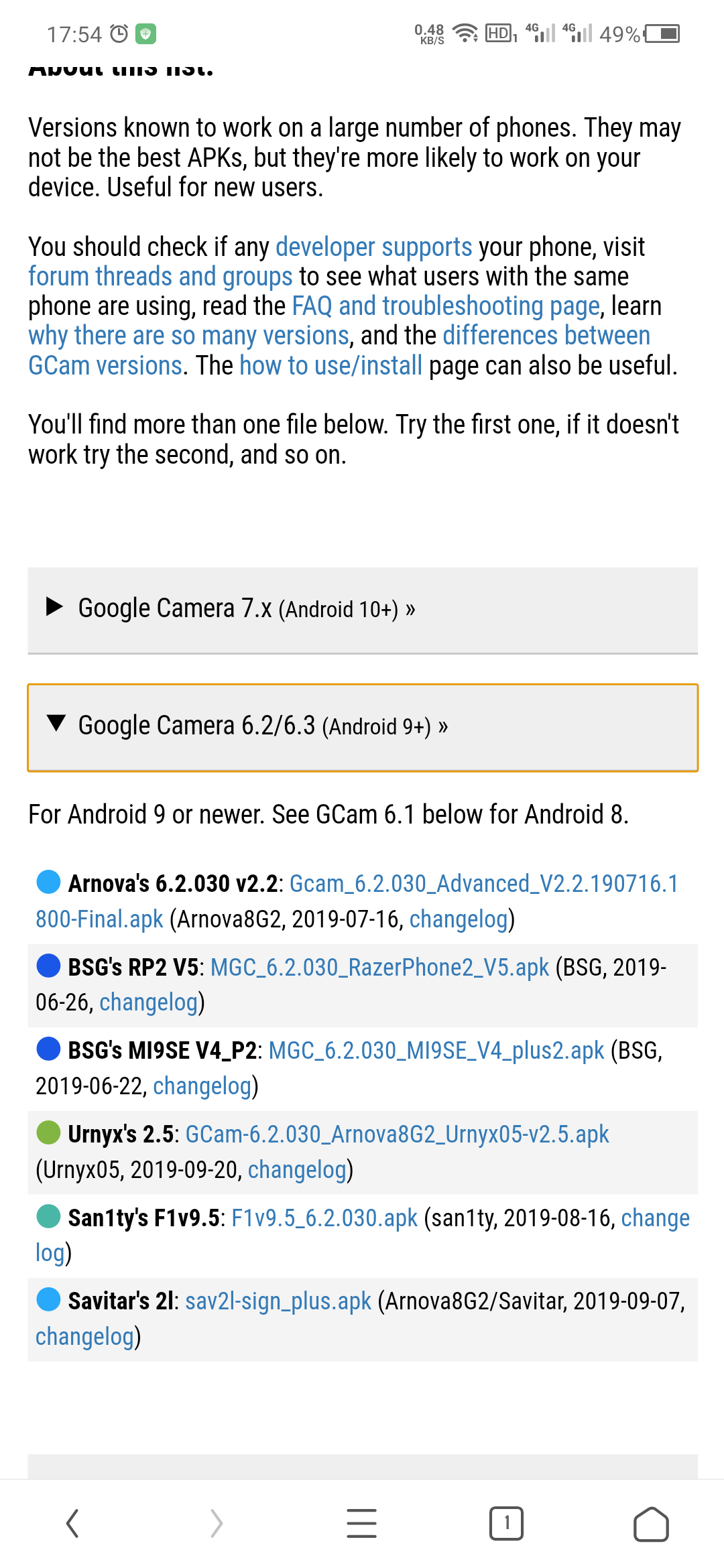
Task: Tap the browser home icon
Action: pos(651,1524)
